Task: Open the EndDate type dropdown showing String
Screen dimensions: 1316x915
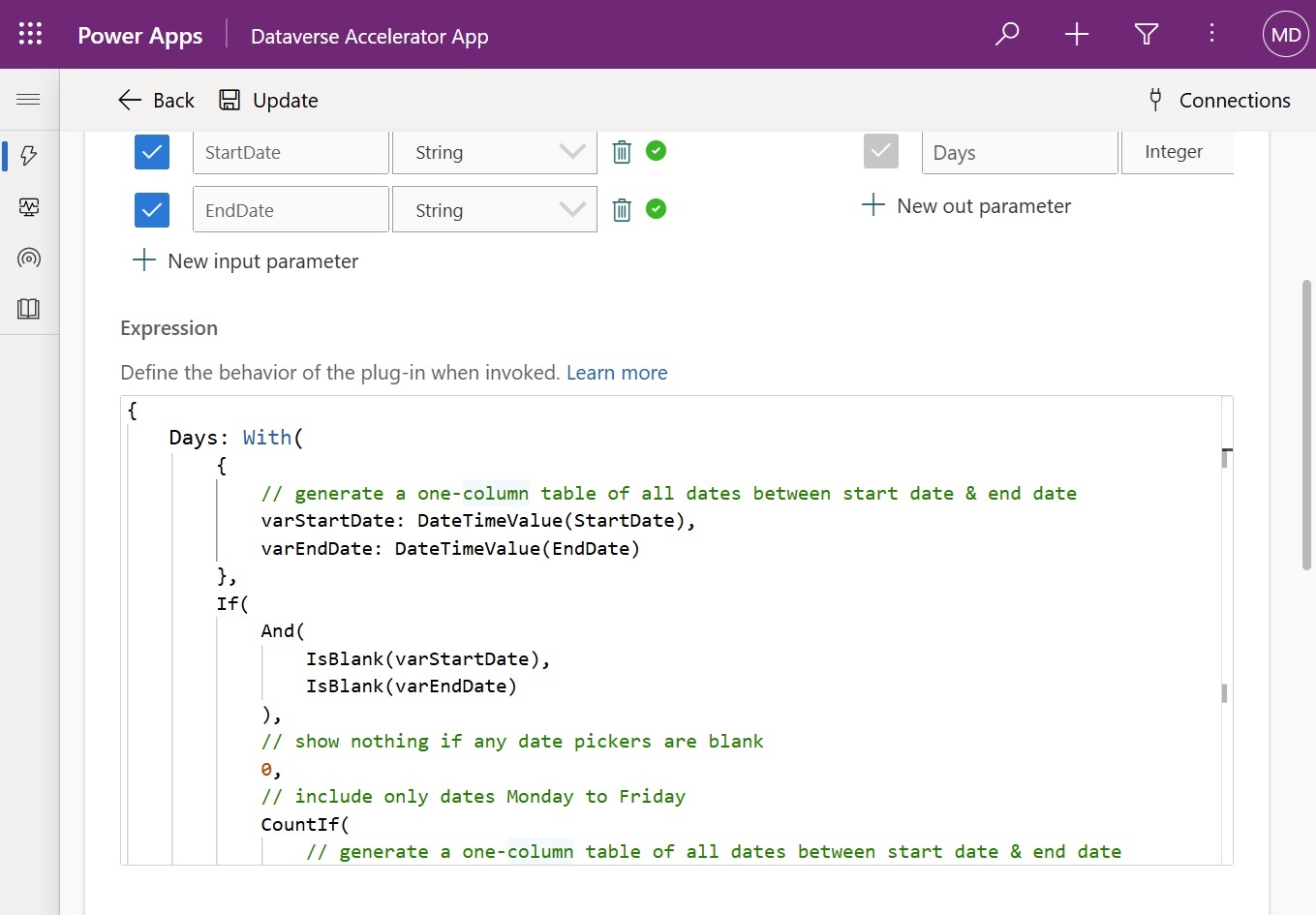Action: (573, 209)
